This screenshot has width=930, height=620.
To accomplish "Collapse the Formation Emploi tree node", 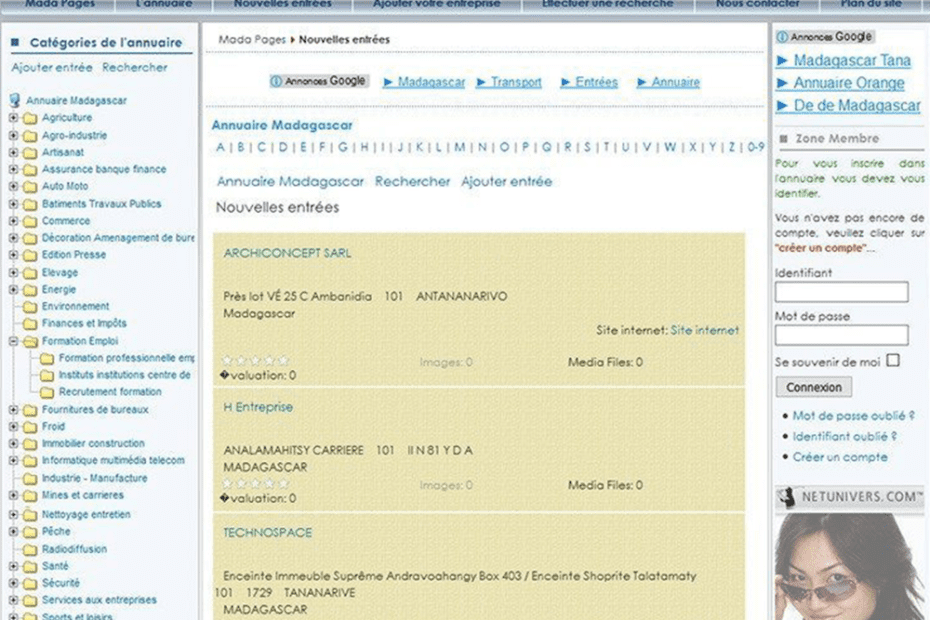I will 14,341.
